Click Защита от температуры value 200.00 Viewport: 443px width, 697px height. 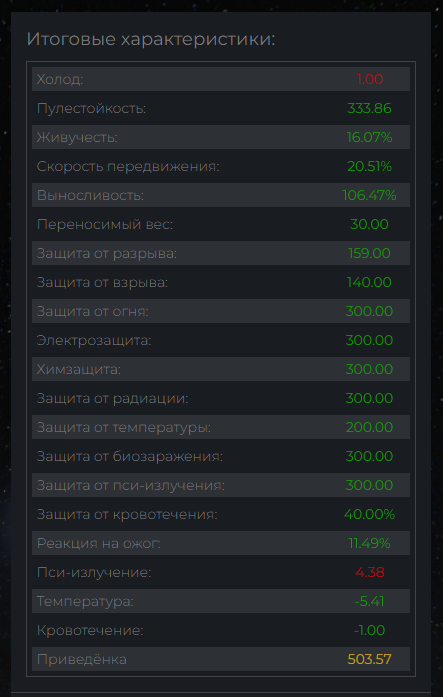point(369,427)
